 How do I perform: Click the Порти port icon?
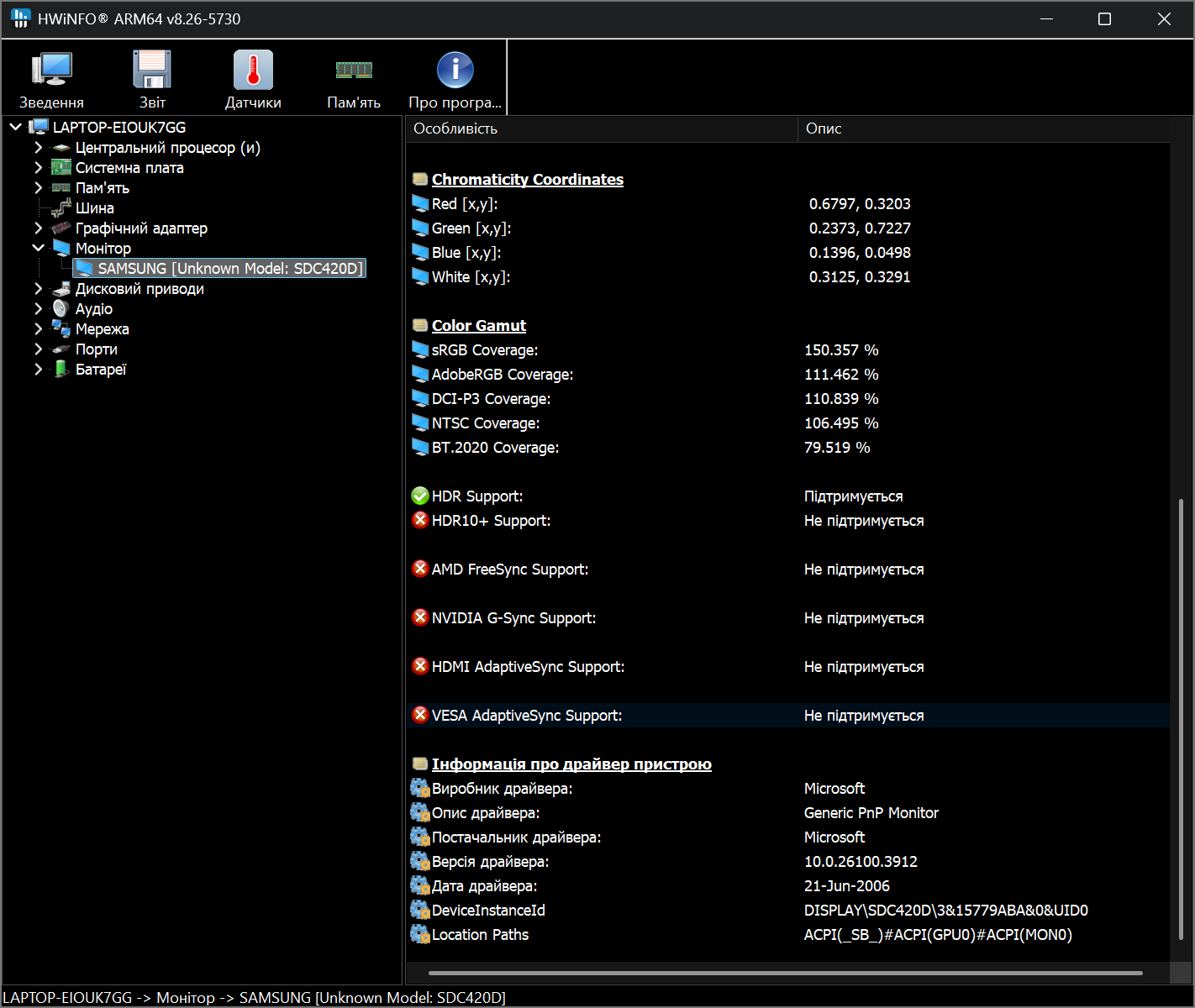coord(61,349)
